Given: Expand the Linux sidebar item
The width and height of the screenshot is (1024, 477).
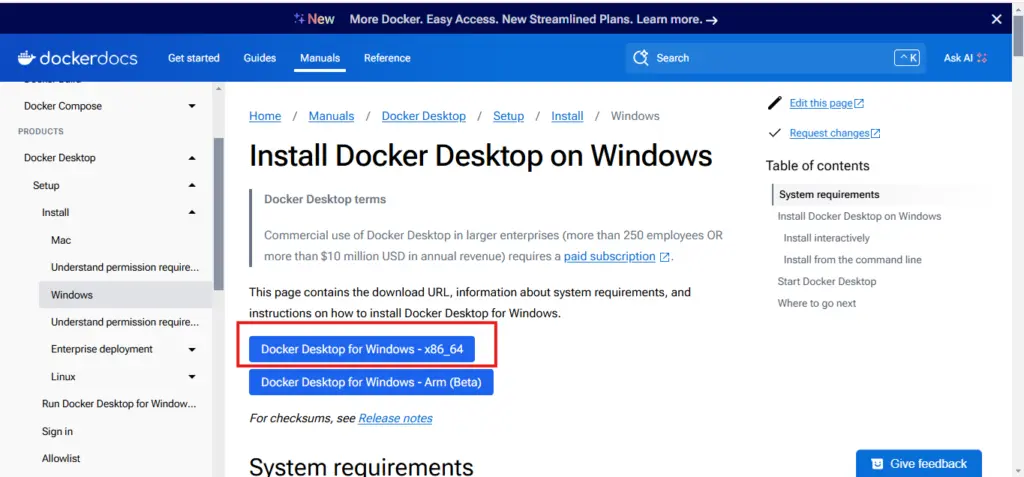Looking at the screenshot, I should [192, 377].
